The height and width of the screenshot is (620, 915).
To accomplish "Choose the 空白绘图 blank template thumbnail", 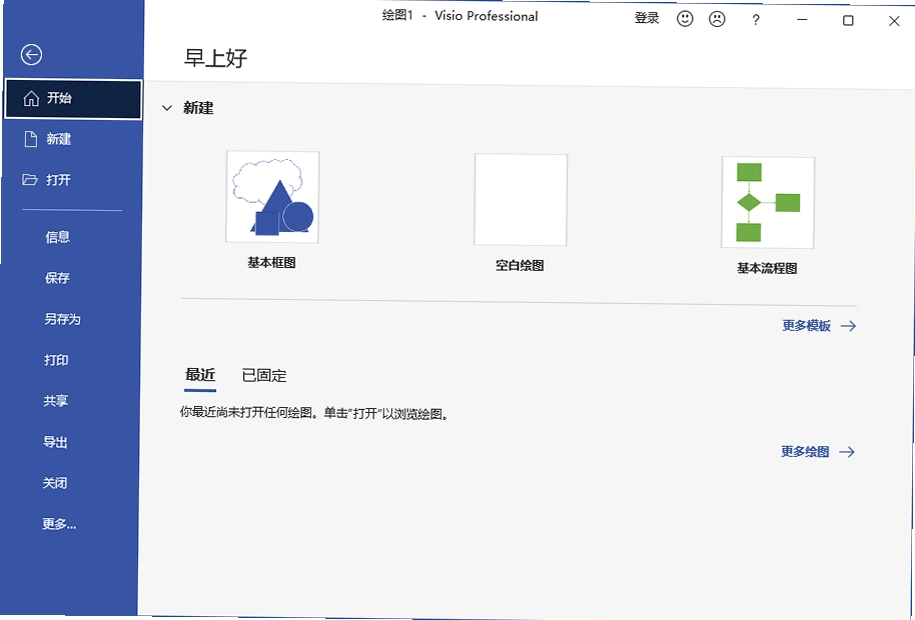I will [521, 200].
